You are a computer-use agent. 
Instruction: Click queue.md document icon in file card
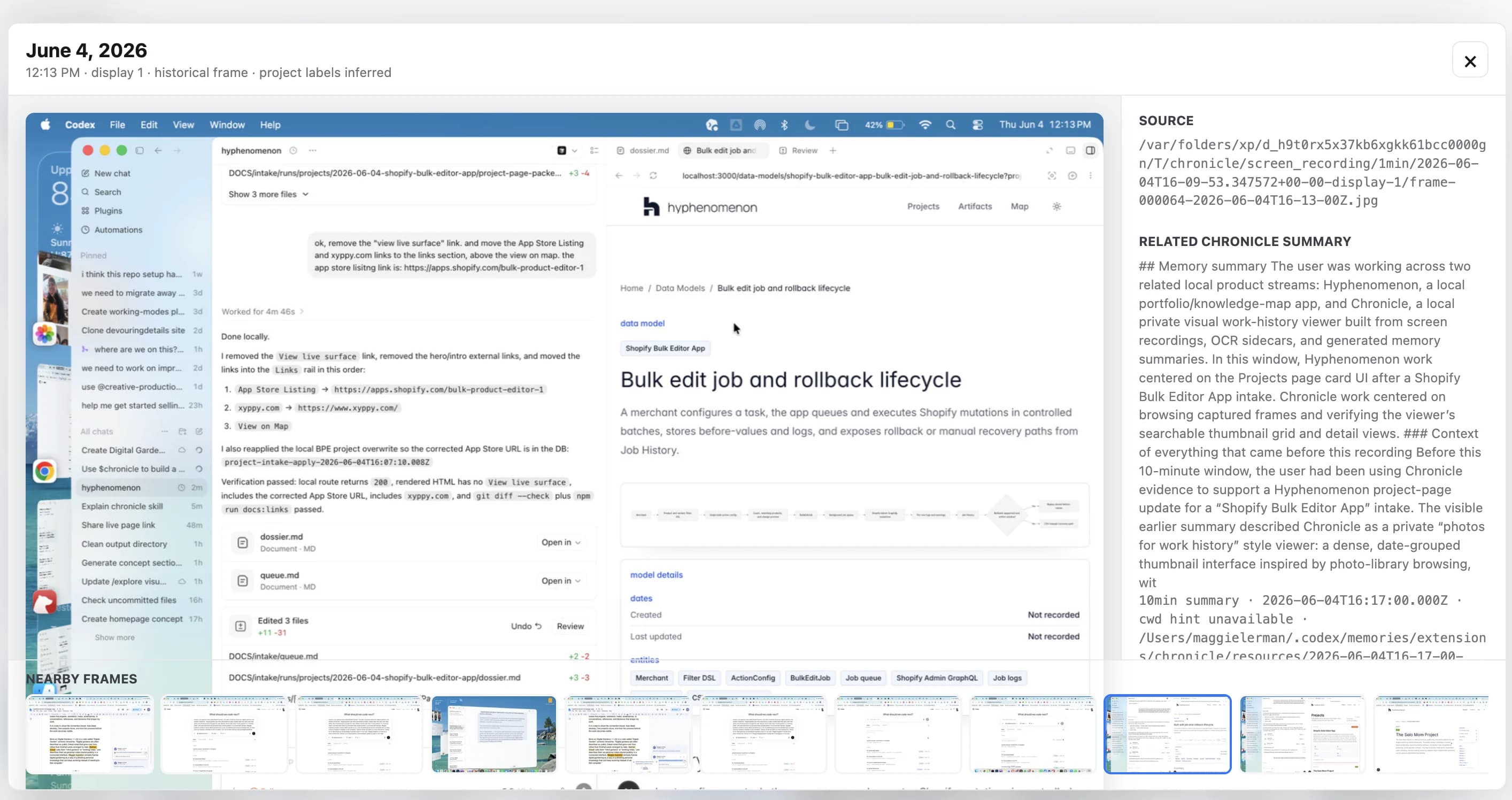(242, 581)
